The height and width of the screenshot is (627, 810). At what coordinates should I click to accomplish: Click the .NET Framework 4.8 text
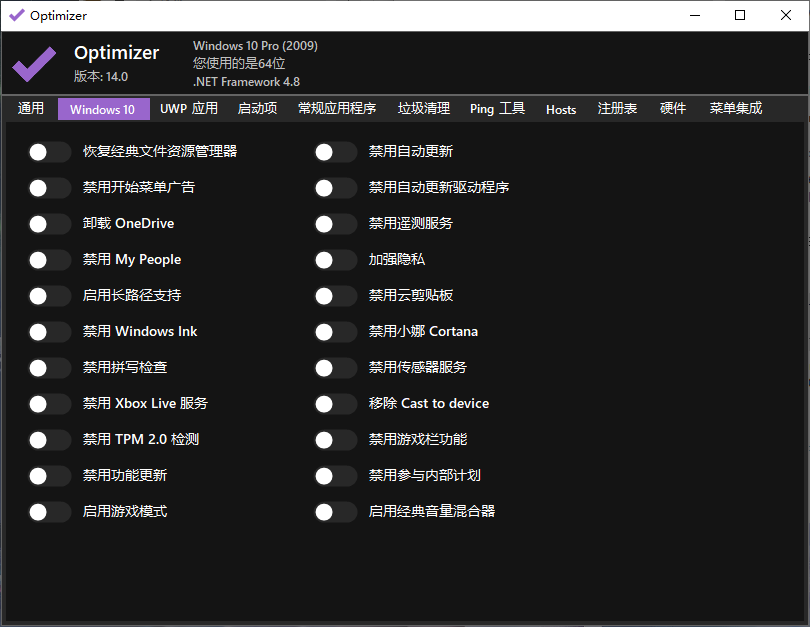click(x=246, y=82)
